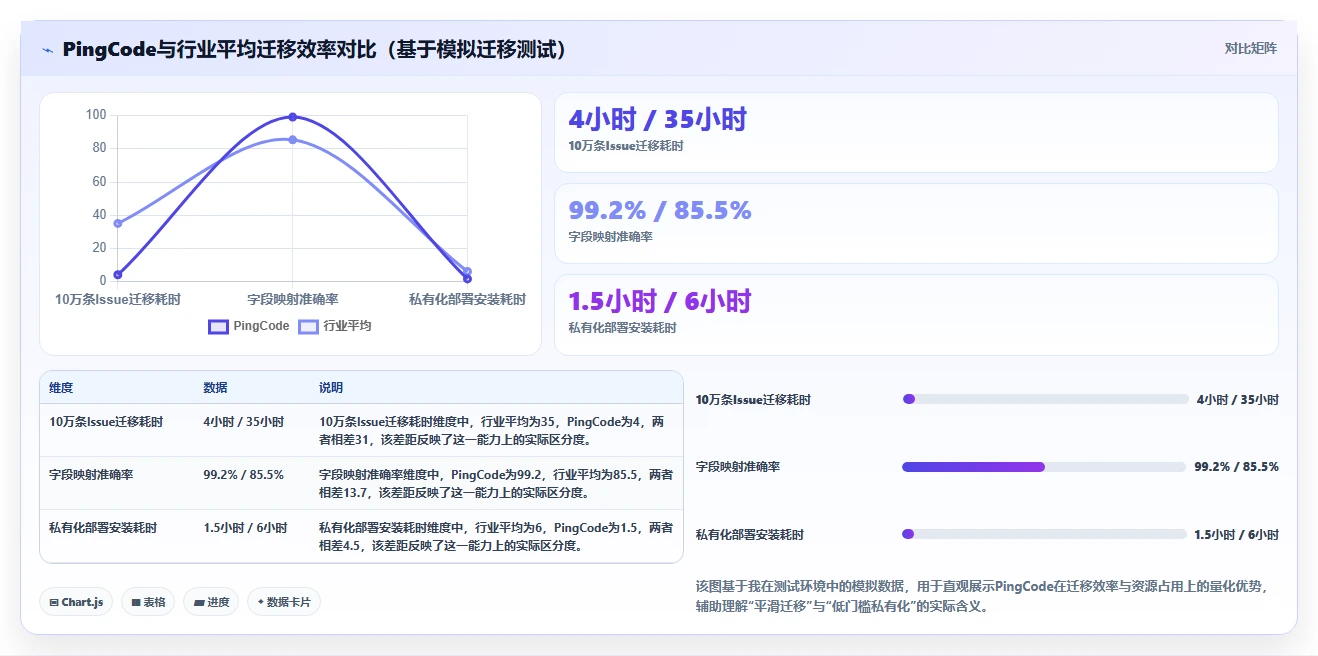Click the 表格 chip icon
This screenshot has height=656, width=1318.
[136, 602]
